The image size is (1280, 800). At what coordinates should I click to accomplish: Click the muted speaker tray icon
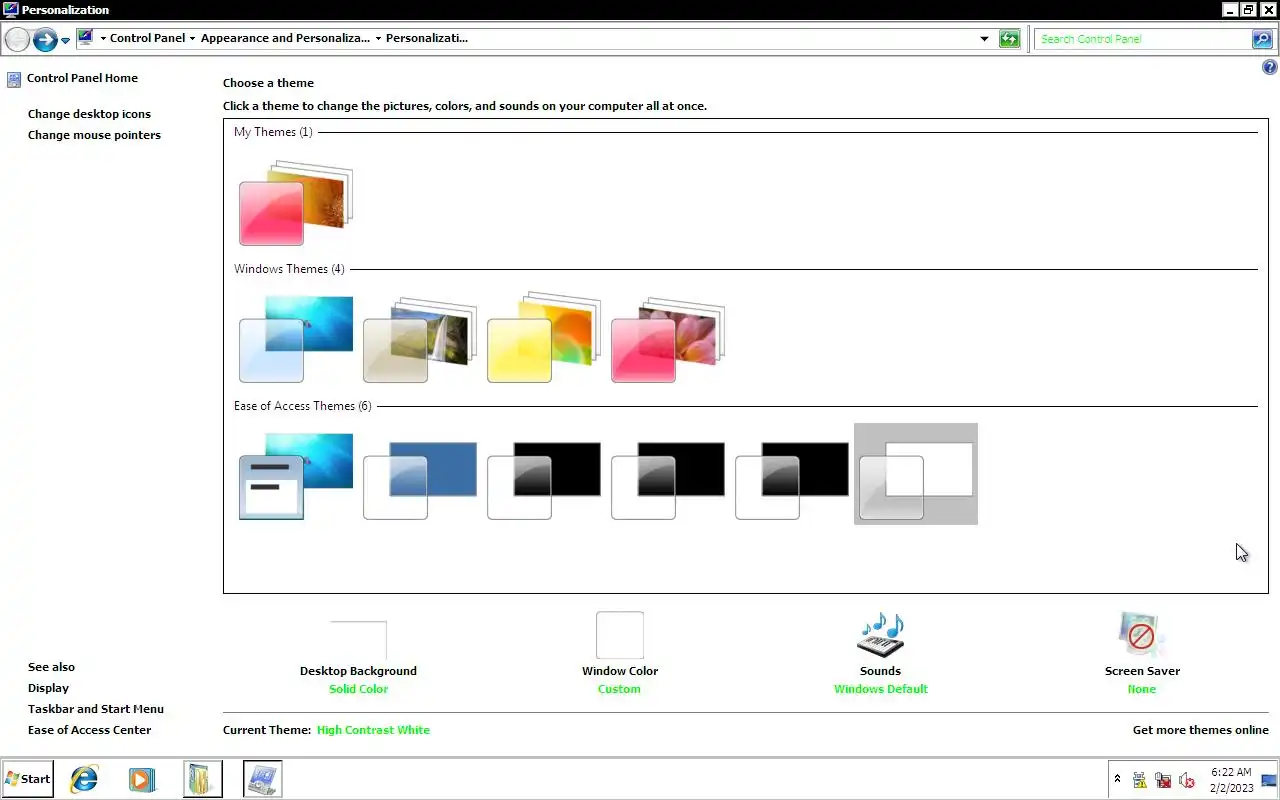1187,780
